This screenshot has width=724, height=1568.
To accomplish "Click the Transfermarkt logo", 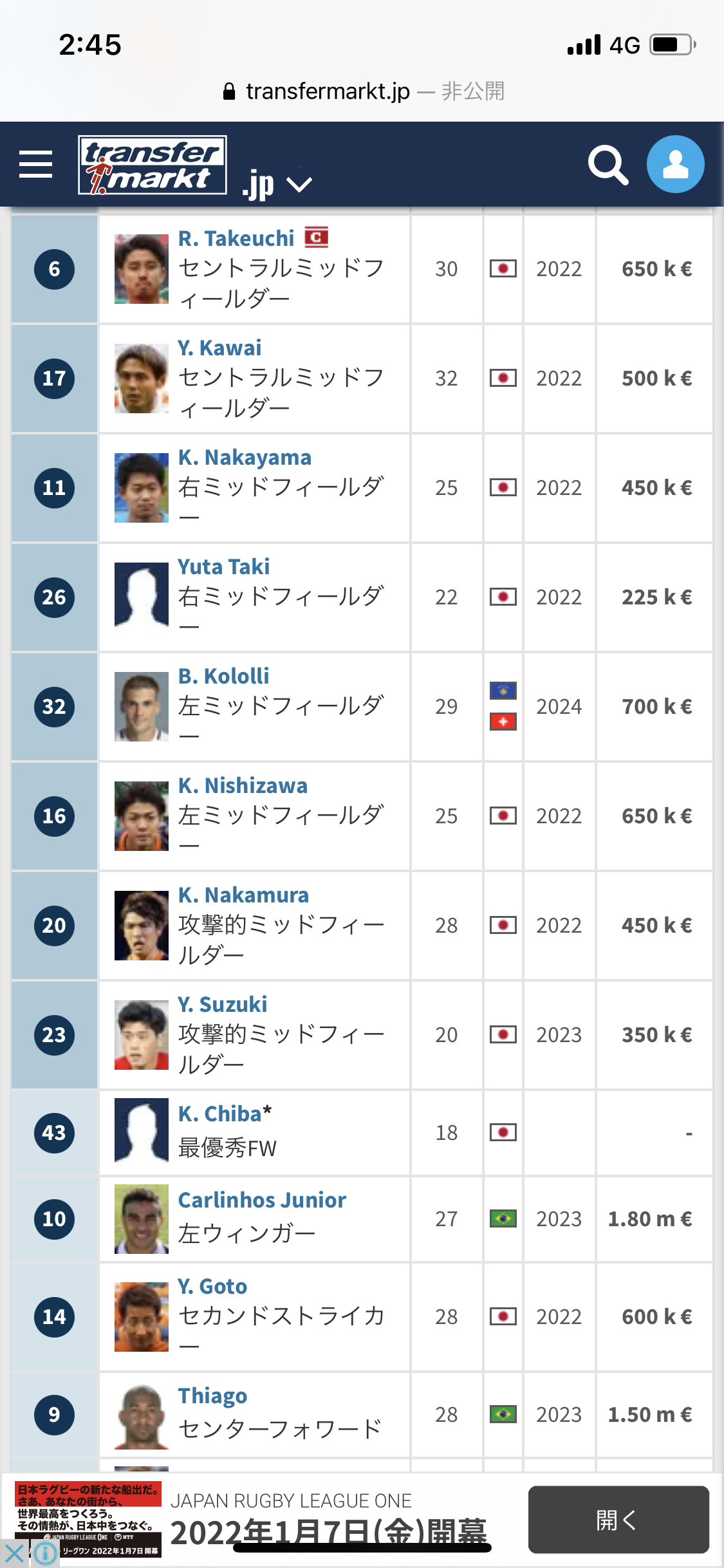I will (x=153, y=165).
